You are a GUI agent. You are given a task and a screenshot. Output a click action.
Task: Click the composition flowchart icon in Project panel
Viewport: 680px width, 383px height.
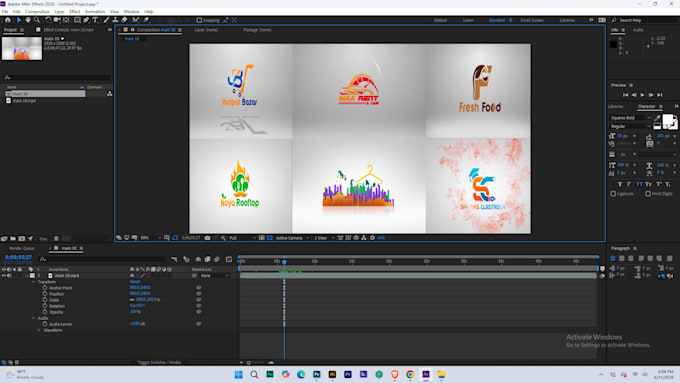pyautogui.click(x=110, y=94)
